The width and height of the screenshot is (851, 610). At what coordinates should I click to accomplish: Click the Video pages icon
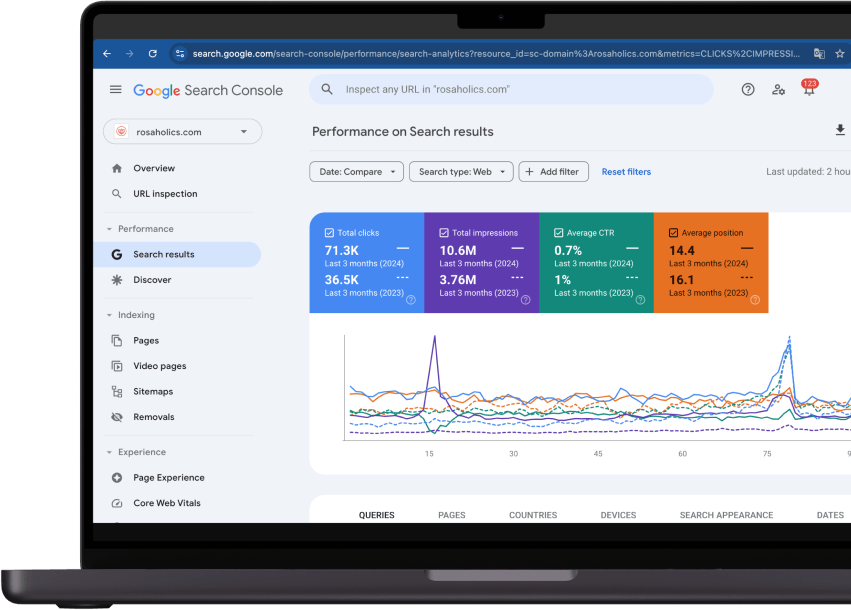(x=117, y=366)
